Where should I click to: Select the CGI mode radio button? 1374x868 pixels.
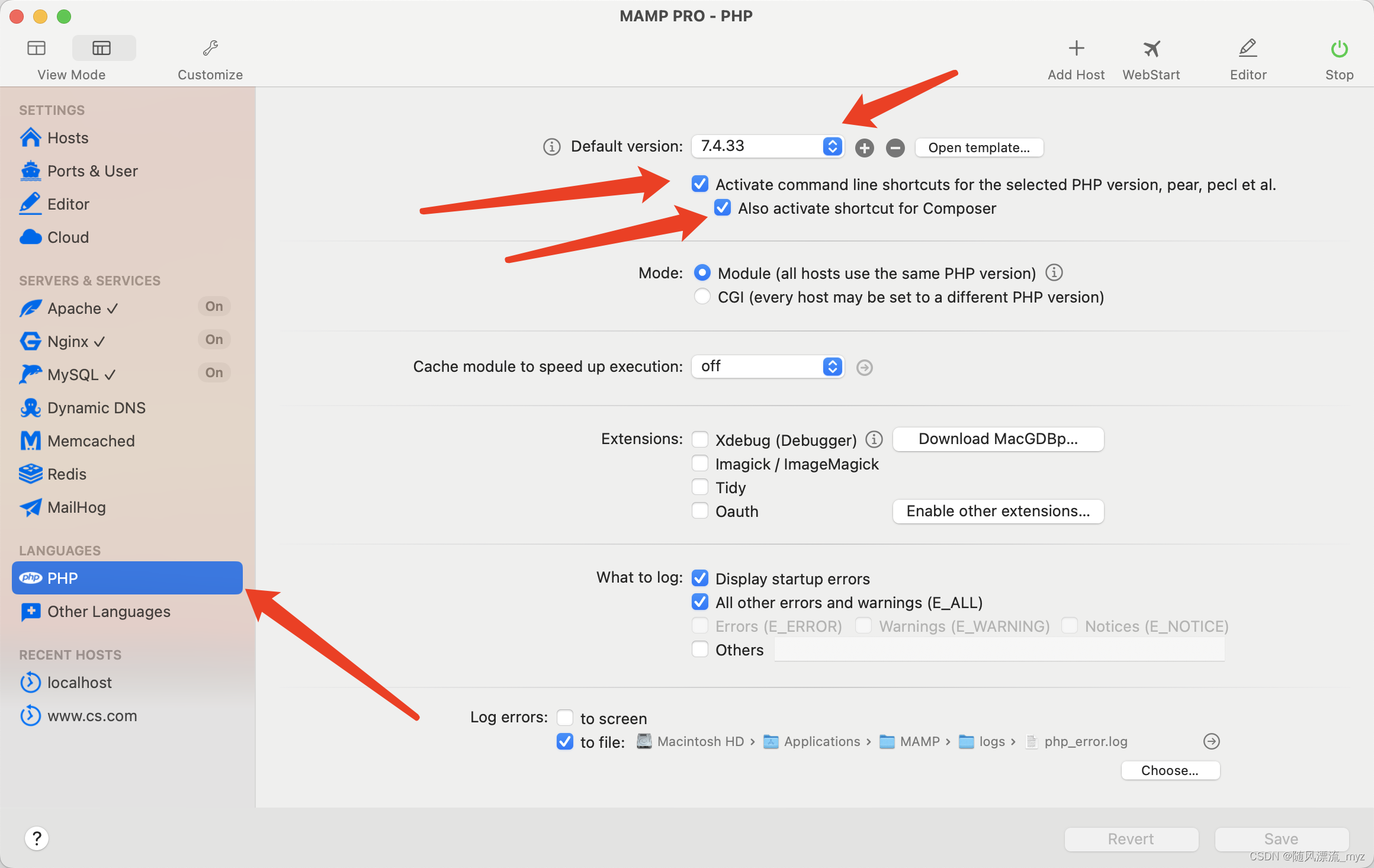702,297
